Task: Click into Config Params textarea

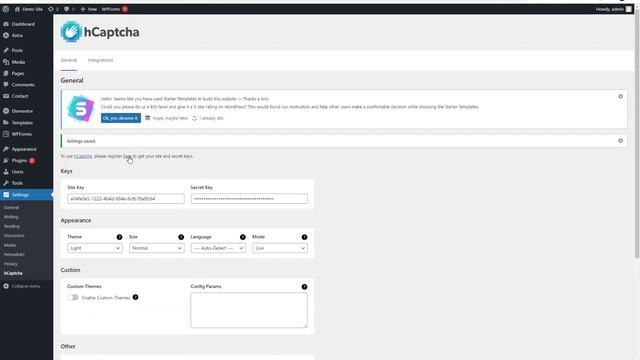Action: tap(249, 310)
